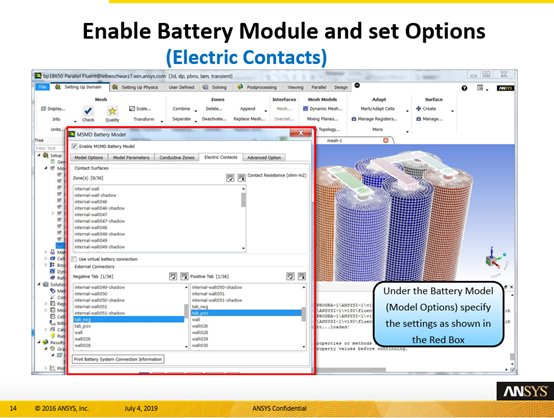Click the Contact Surfaces zone list scrollbar
Image resolution: width=554 pixels, height=418 pixels.
pyautogui.click(x=243, y=219)
